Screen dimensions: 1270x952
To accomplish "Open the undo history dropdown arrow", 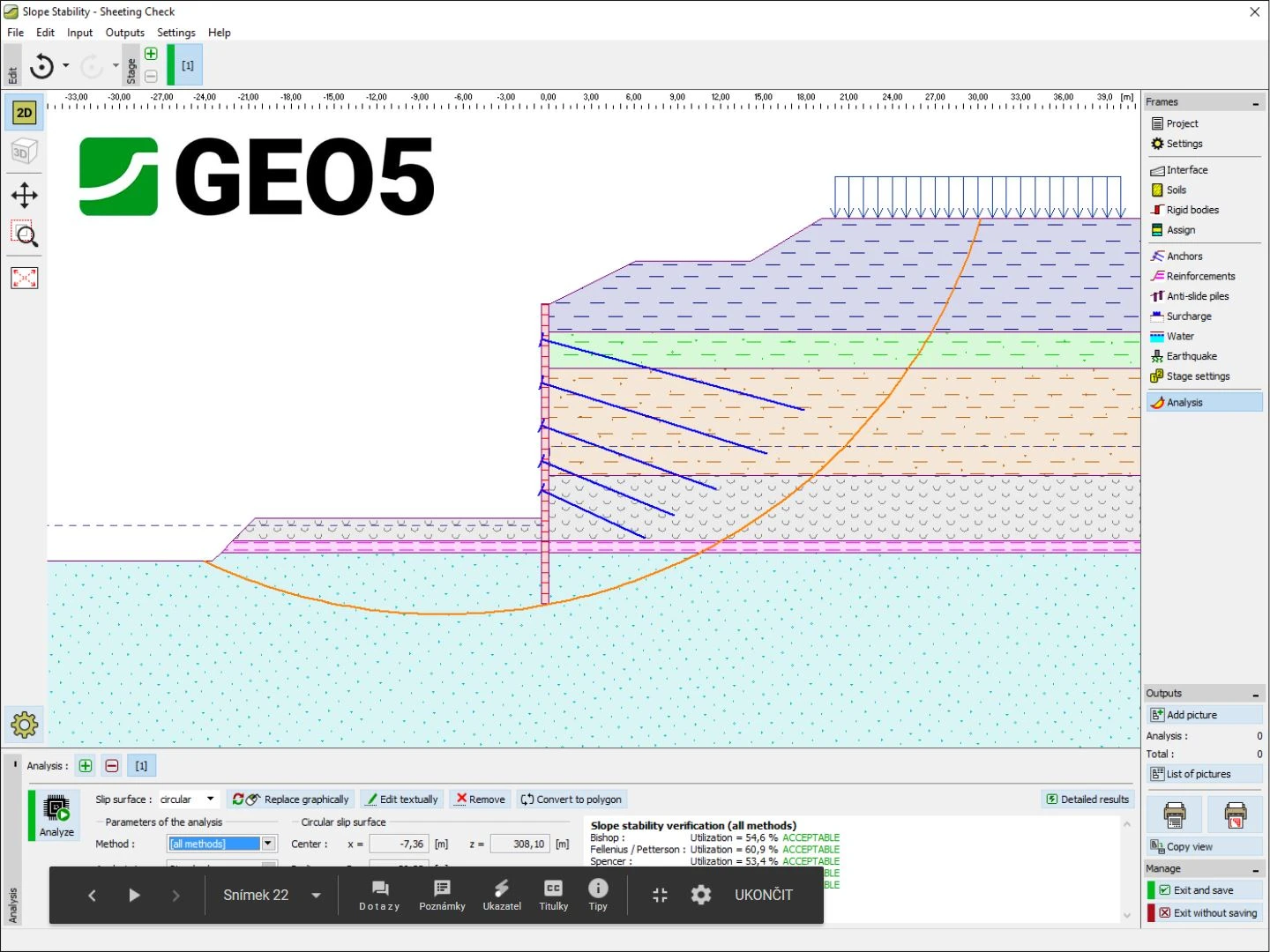I will tap(66, 65).
